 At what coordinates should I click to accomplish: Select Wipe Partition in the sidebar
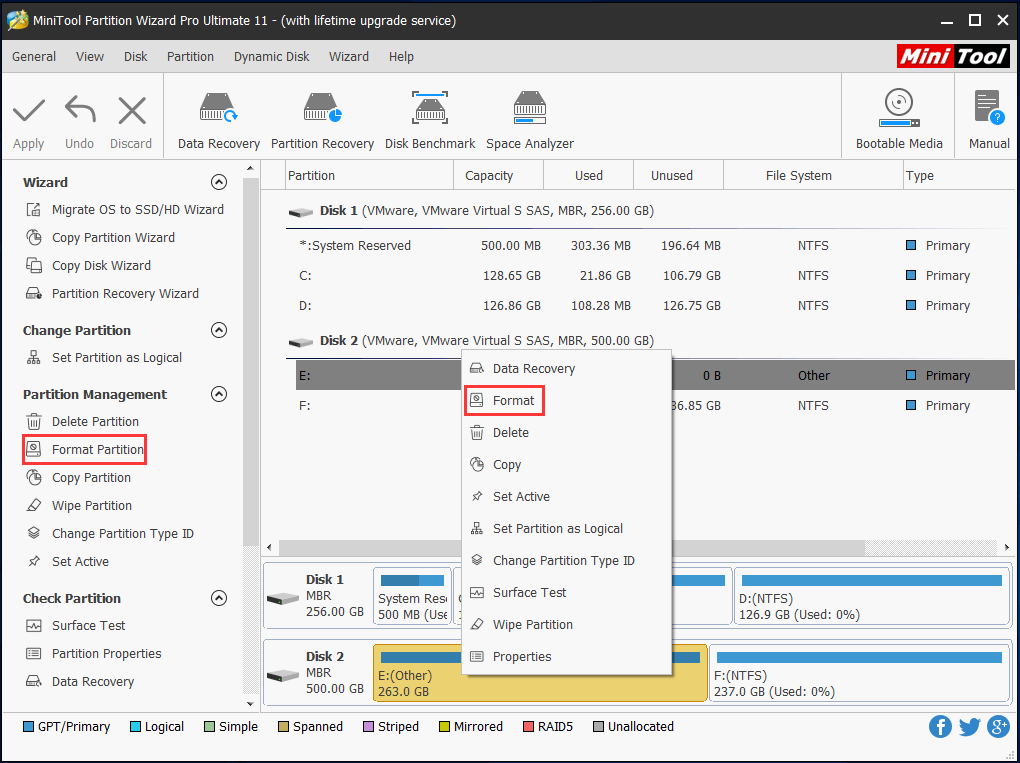[x=79, y=505]
